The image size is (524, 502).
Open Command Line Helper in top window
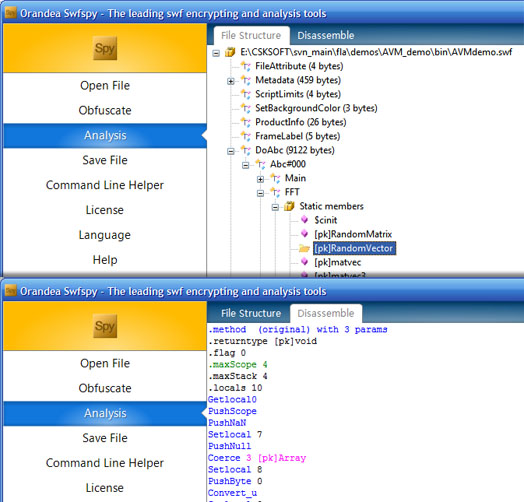(105, 185)
